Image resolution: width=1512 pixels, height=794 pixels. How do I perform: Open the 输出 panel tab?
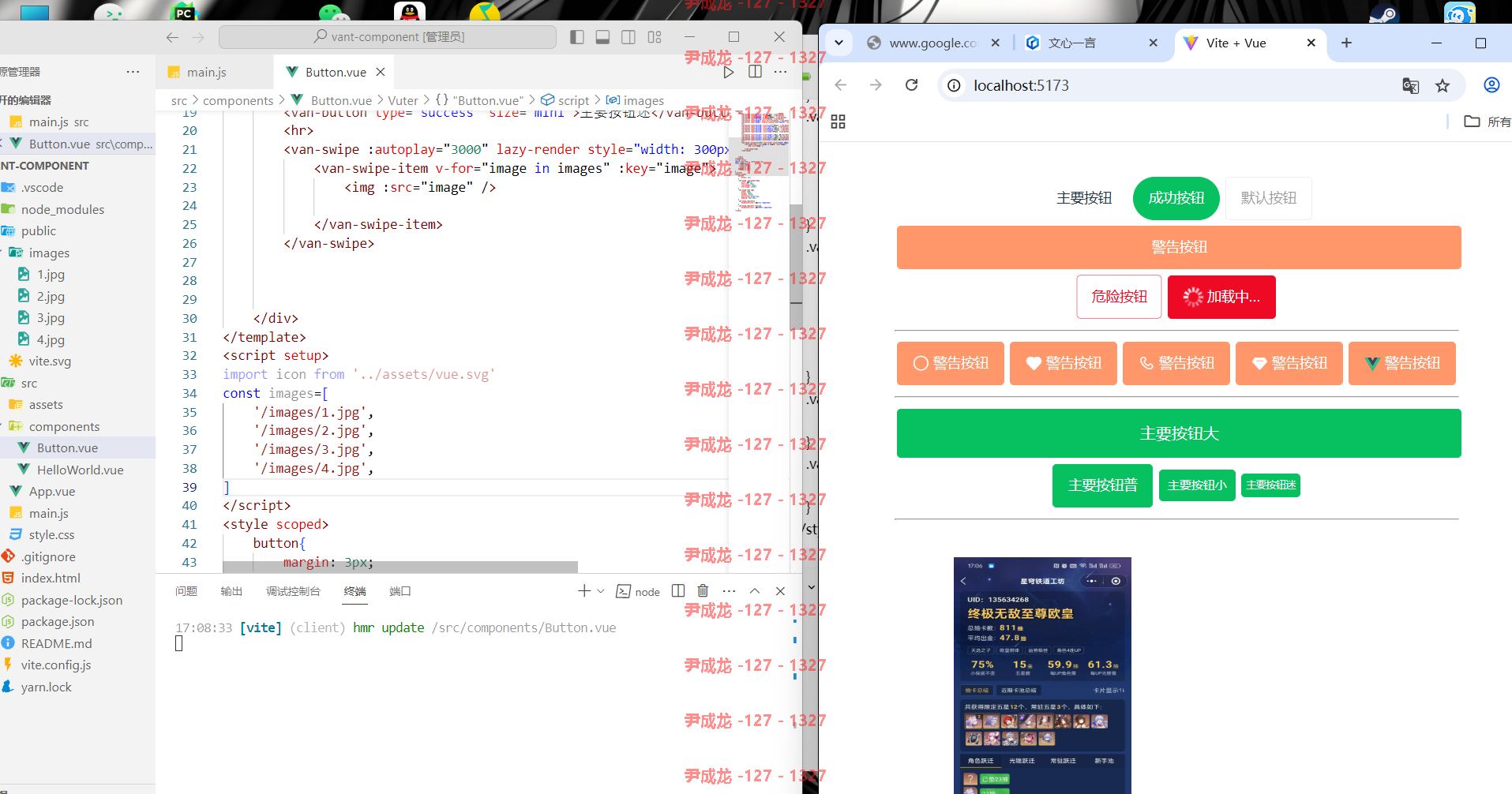(x=231, y=591)
